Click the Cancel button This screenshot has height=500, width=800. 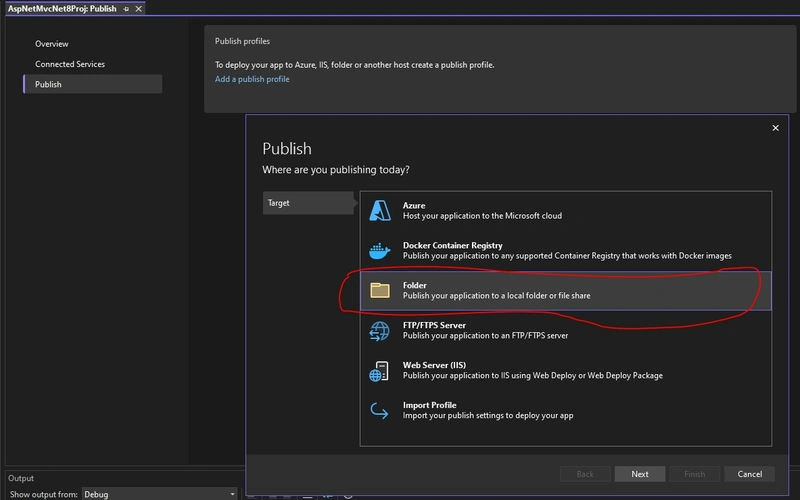tap(749, 474)
